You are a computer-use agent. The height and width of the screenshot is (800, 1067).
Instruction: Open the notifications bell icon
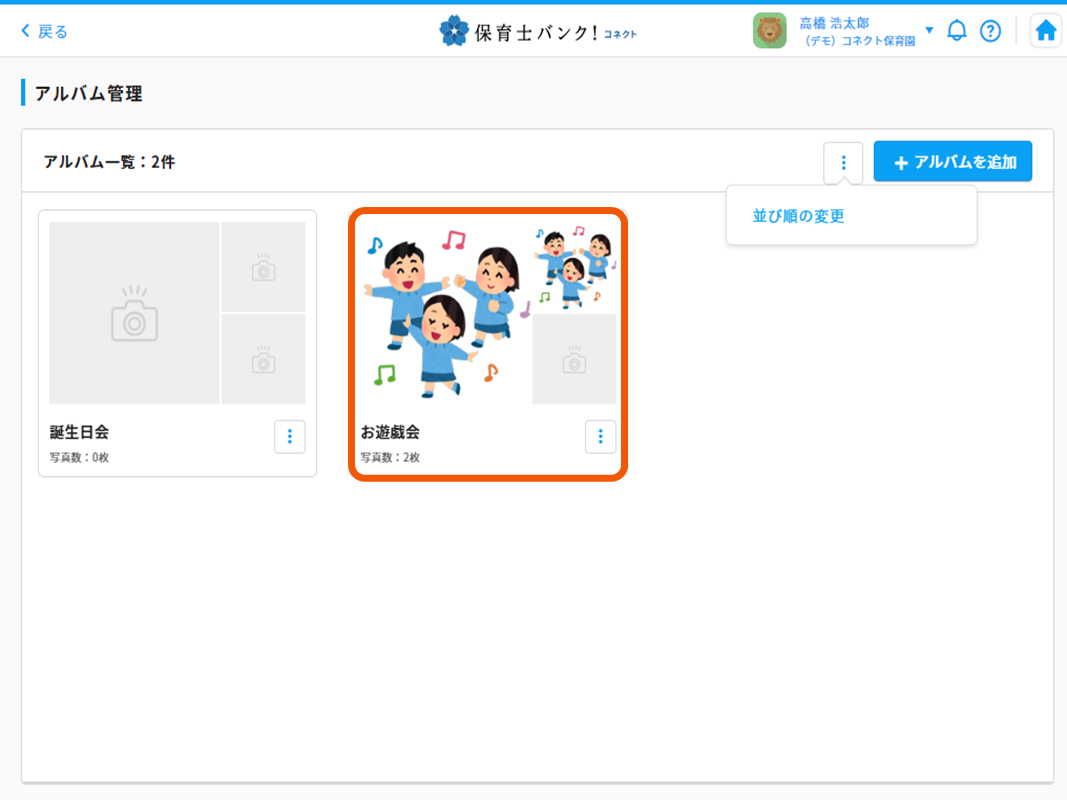click(956, 31)
